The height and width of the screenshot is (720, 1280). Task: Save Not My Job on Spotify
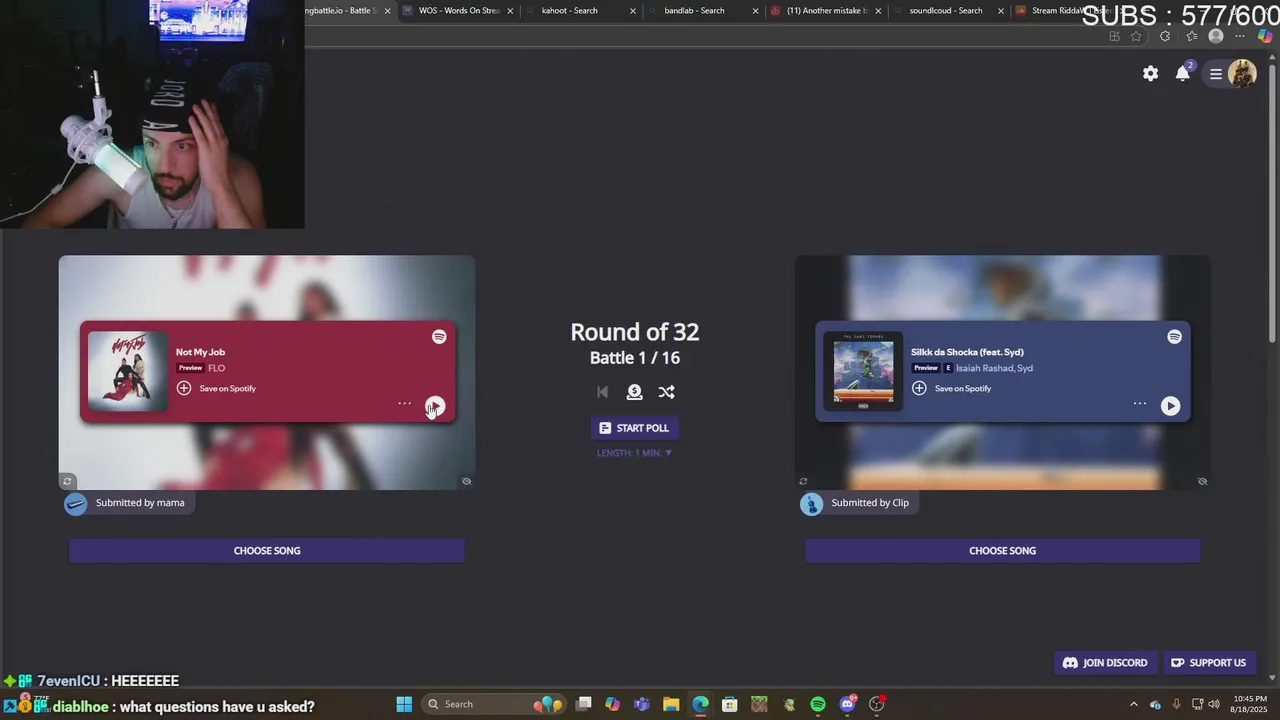[x=216, y=388]
